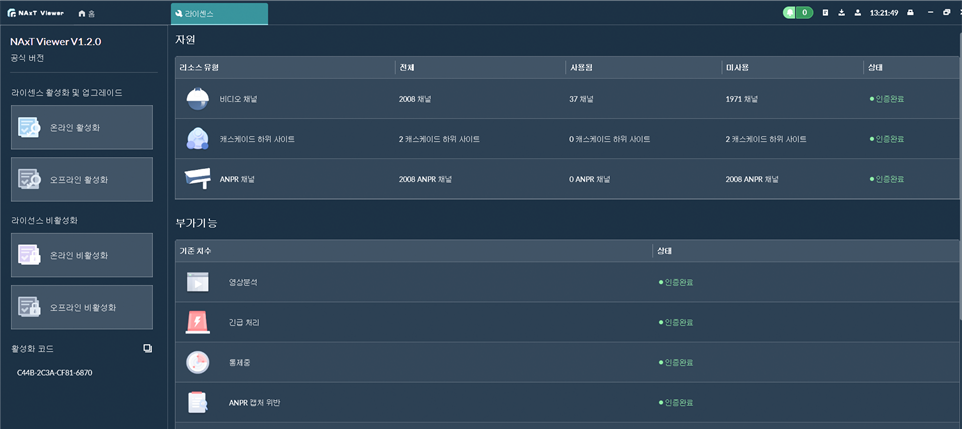Viewport: 962px width, 429px height.
Task: Select the 라이센스 tab
Action: point(219,14)
